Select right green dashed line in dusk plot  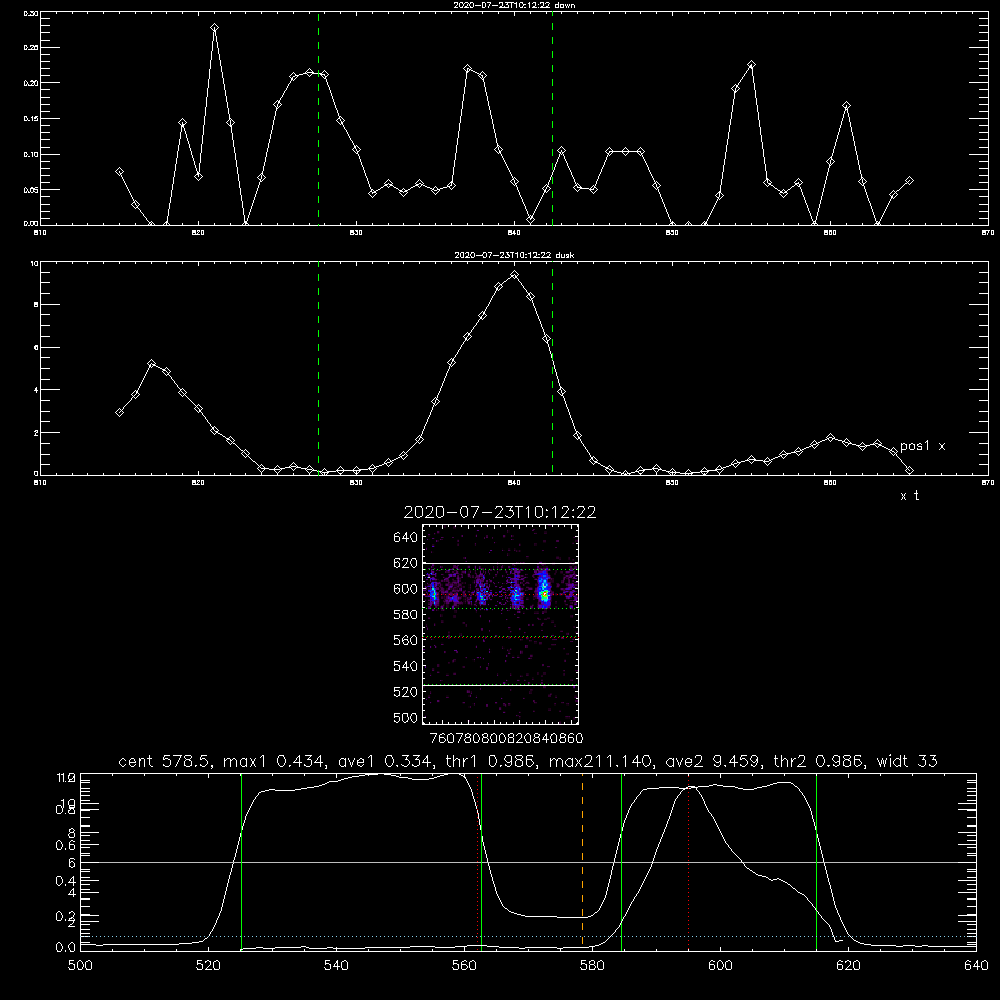pos(552,368)
